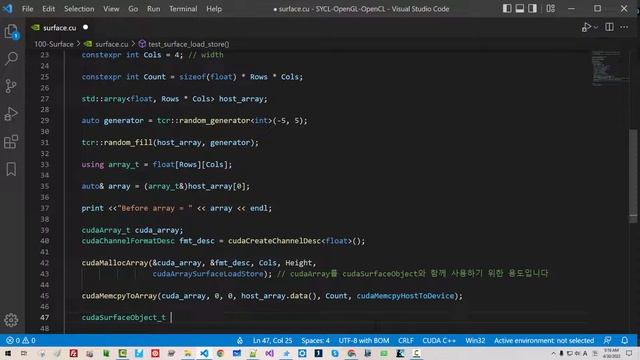Open the Explorer view in activity bar
This screenshot has height=360, width=640.
click(x=11, y=31)
